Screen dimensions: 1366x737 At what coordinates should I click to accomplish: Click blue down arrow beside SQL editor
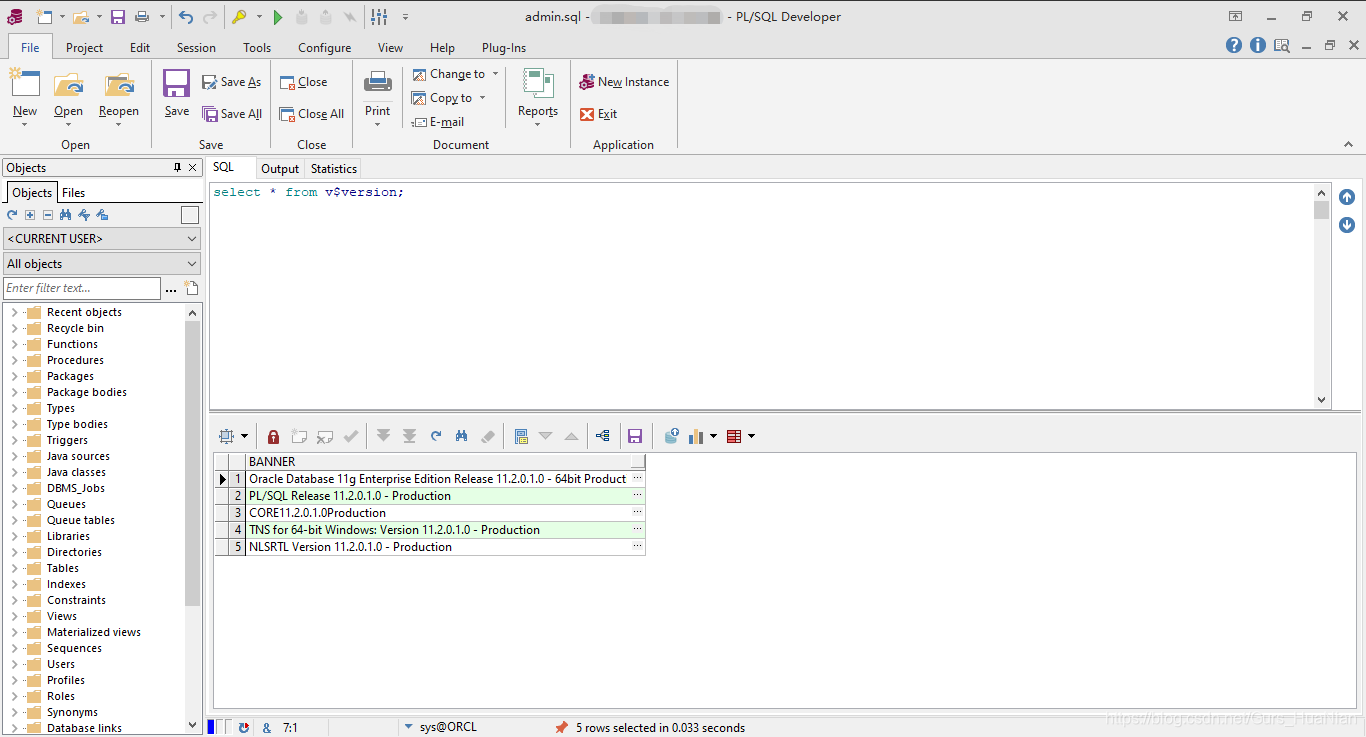tap(1347, 225)
